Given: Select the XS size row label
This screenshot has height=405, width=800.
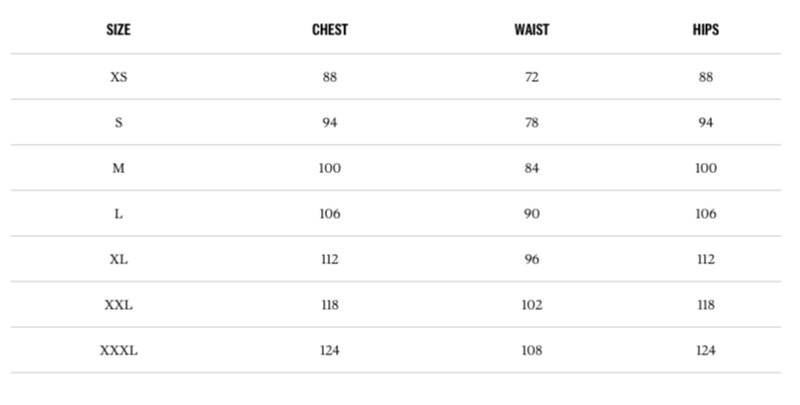Looking at the screenshot, I should [118, 77].
